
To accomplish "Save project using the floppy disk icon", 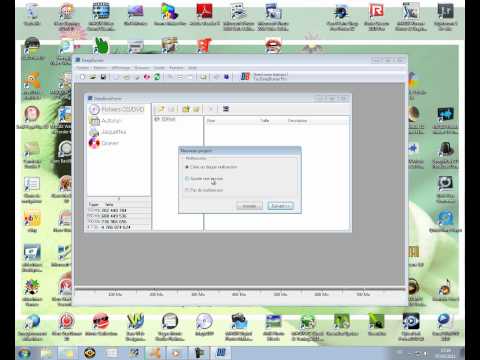I will (103, 77).
